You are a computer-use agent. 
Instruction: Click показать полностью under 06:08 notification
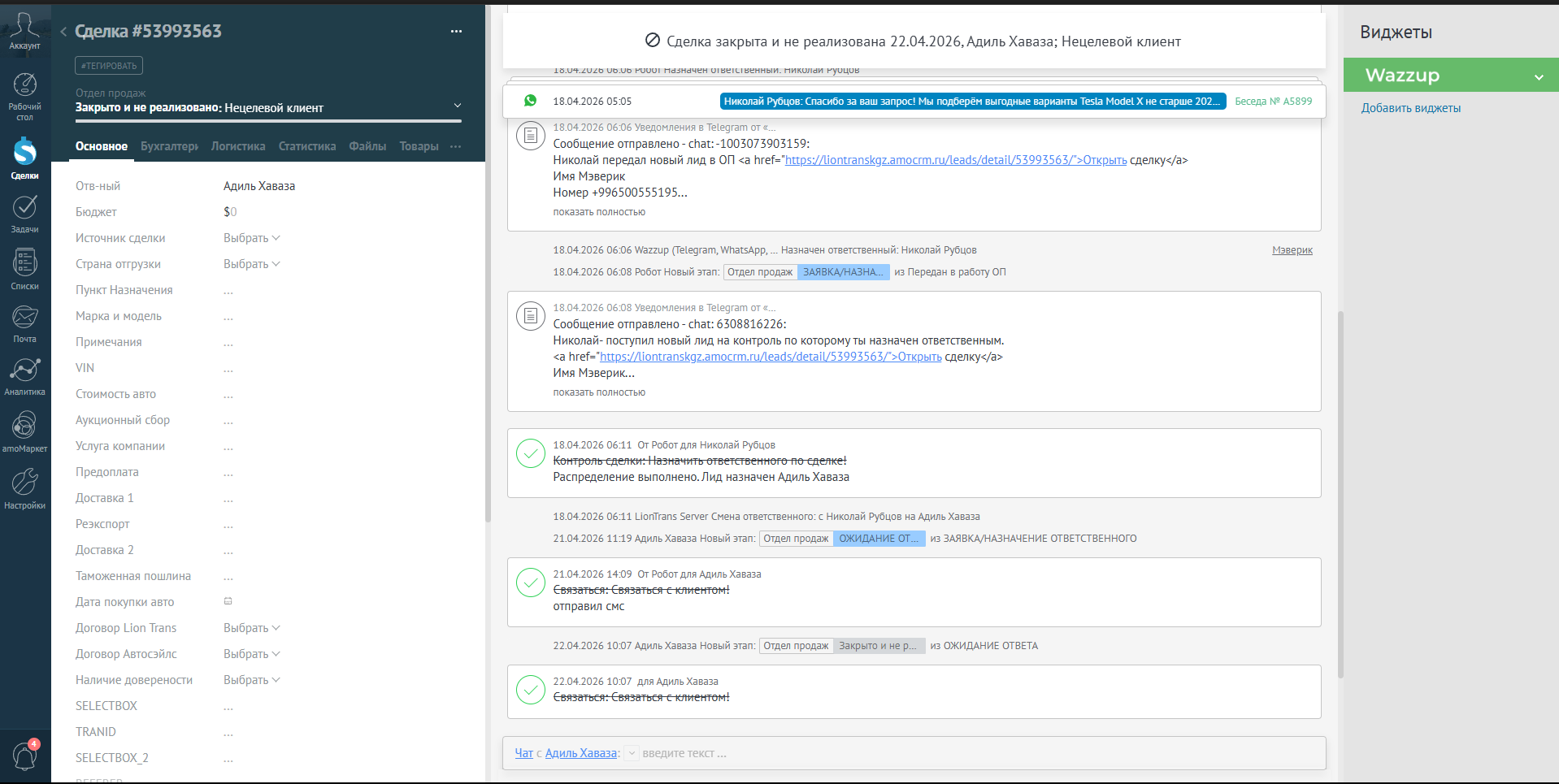(x=599, y=392)
